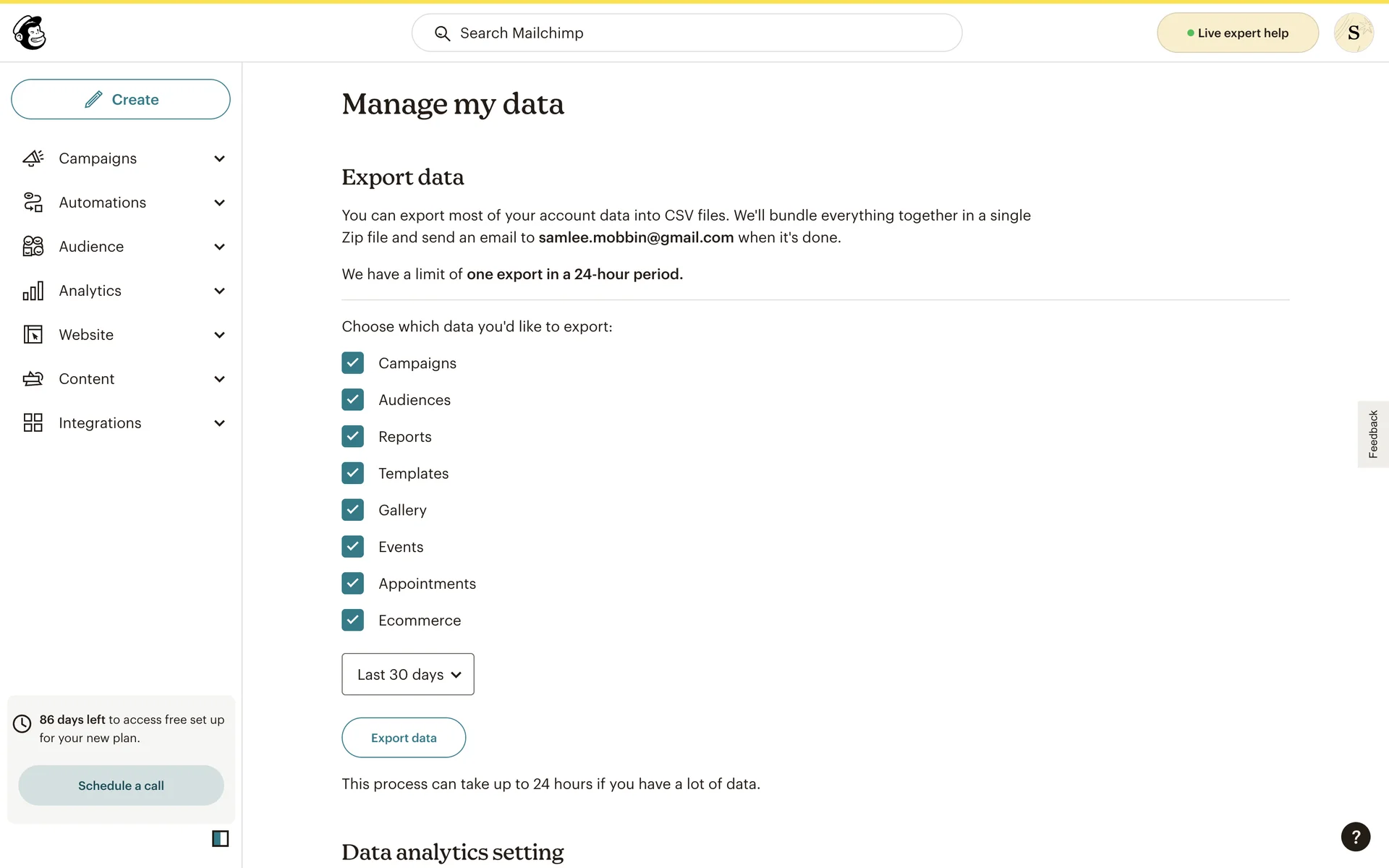
Task: Focus the Search Mailchimp field
Action: click(x=687, y=33)
